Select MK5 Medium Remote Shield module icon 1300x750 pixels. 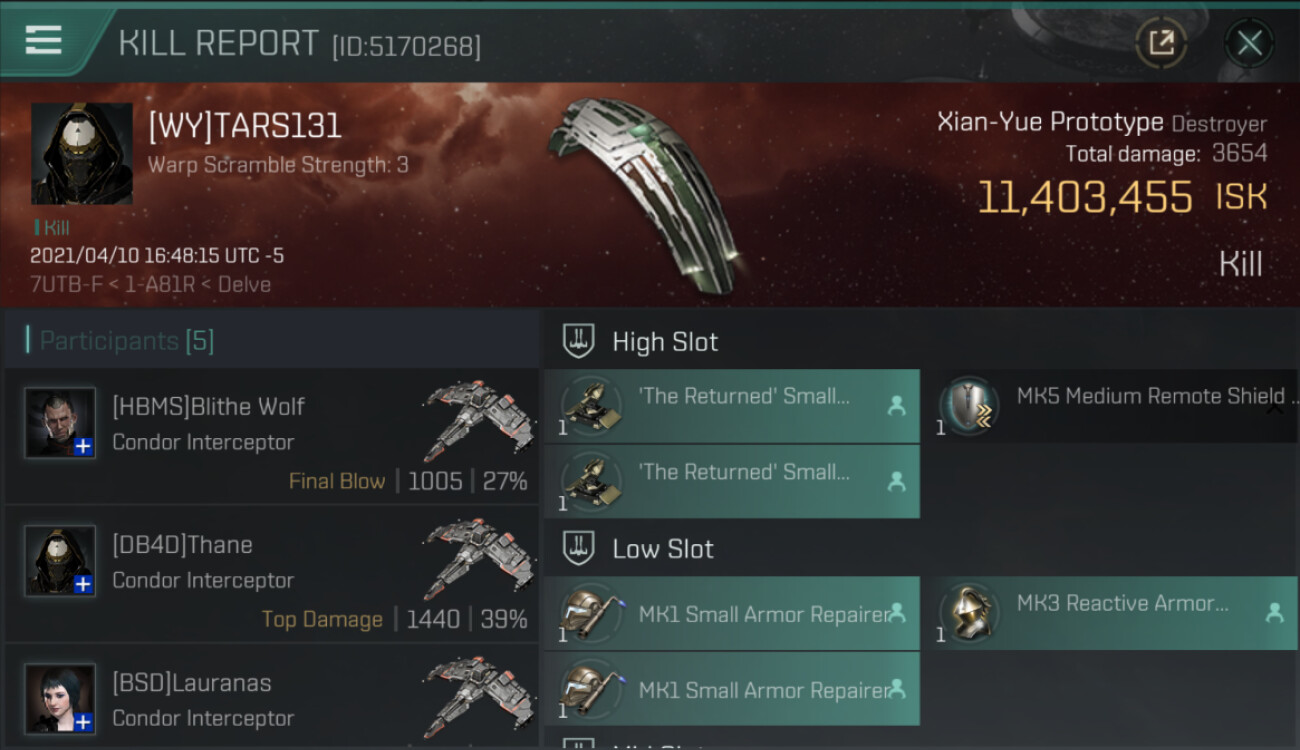pyautogui.click(x=968, y=406)
